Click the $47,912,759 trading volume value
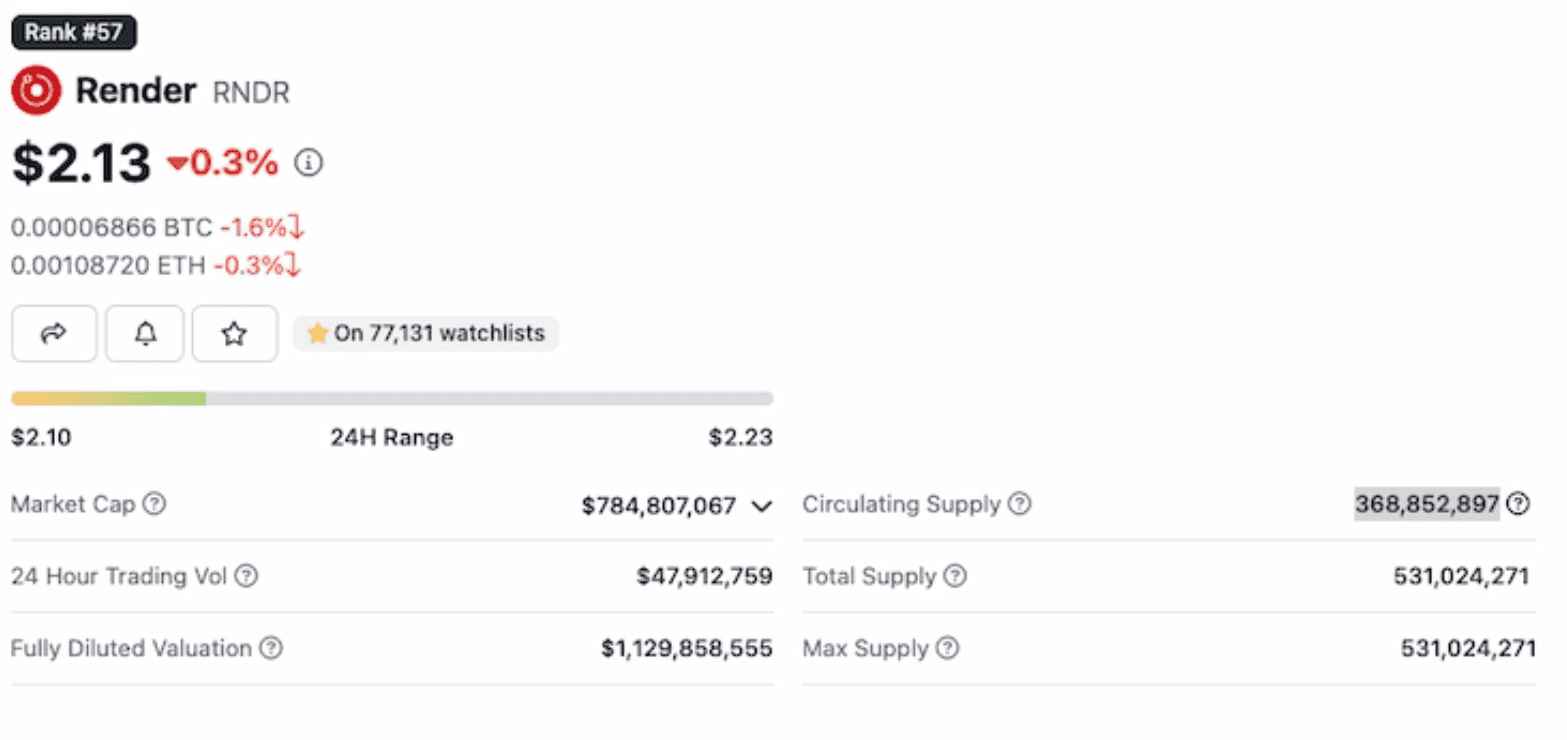 click(x=705, y=576)
